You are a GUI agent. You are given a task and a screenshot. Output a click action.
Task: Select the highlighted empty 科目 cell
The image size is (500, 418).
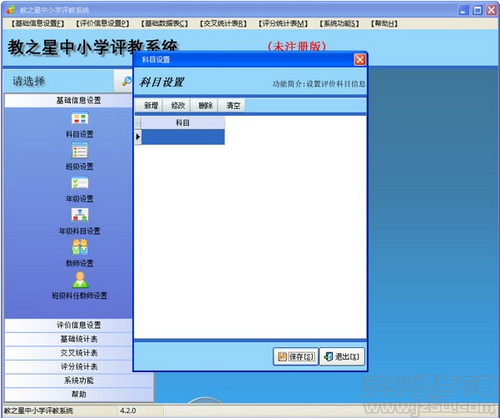point(183,137)
